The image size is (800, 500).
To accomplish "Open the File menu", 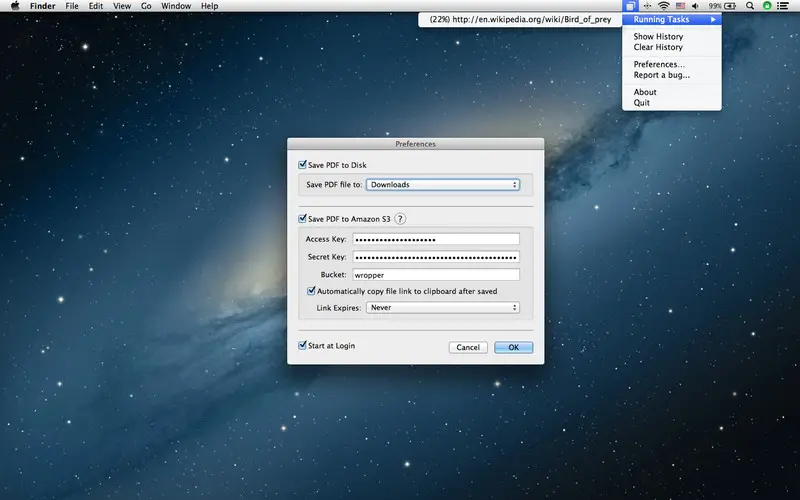I will click(x=72, y=6).
